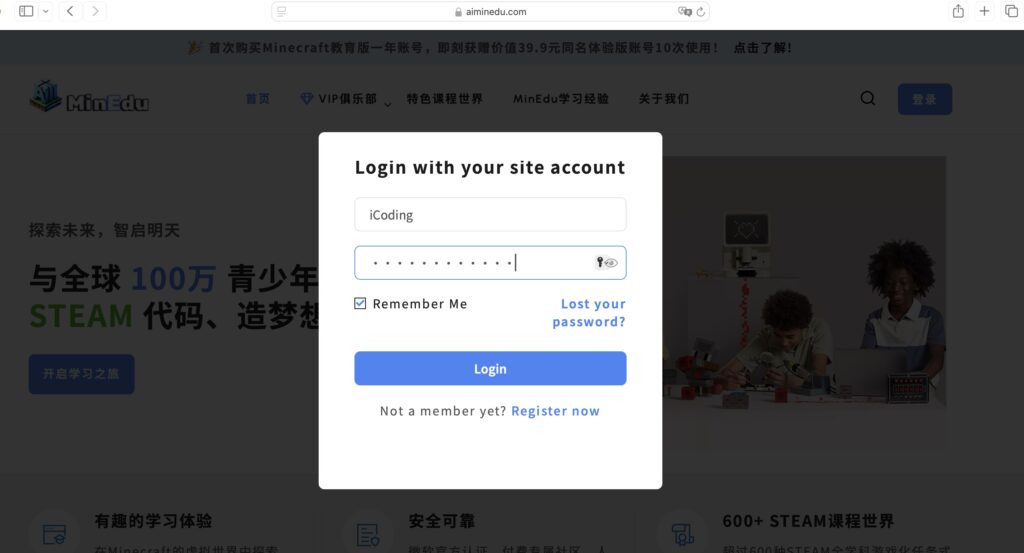
Task: Reload the page with refresh icon
Action: [701, 12]
